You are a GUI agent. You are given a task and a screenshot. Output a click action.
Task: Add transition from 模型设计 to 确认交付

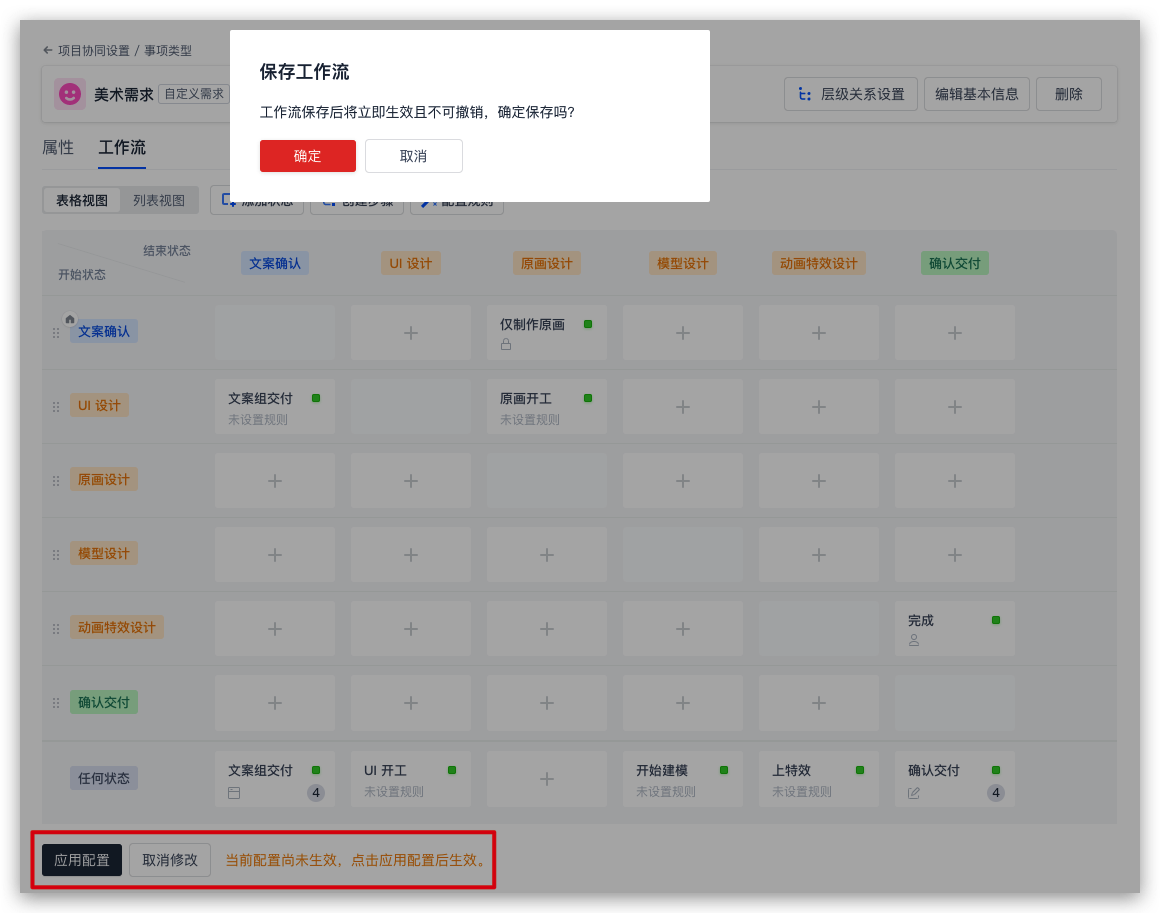click(955, 555)
